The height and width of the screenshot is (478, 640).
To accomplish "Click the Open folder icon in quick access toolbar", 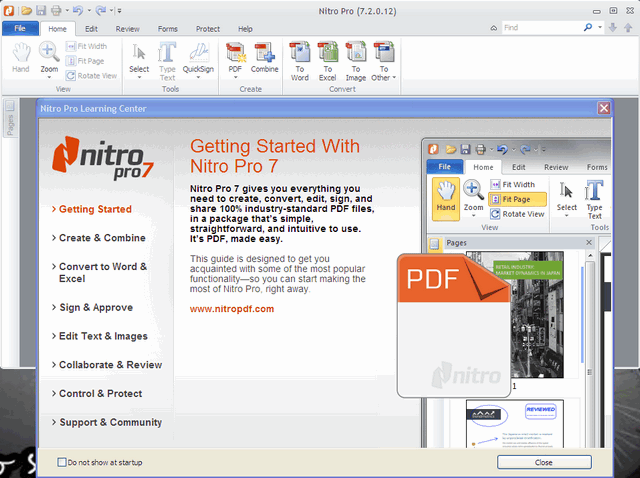I will (x=27, y=11).
